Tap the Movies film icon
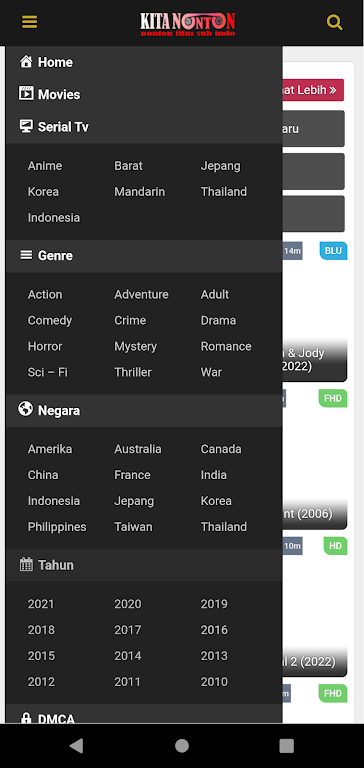Viewport: 364px width, 768px height. click(x=26, y=94)
